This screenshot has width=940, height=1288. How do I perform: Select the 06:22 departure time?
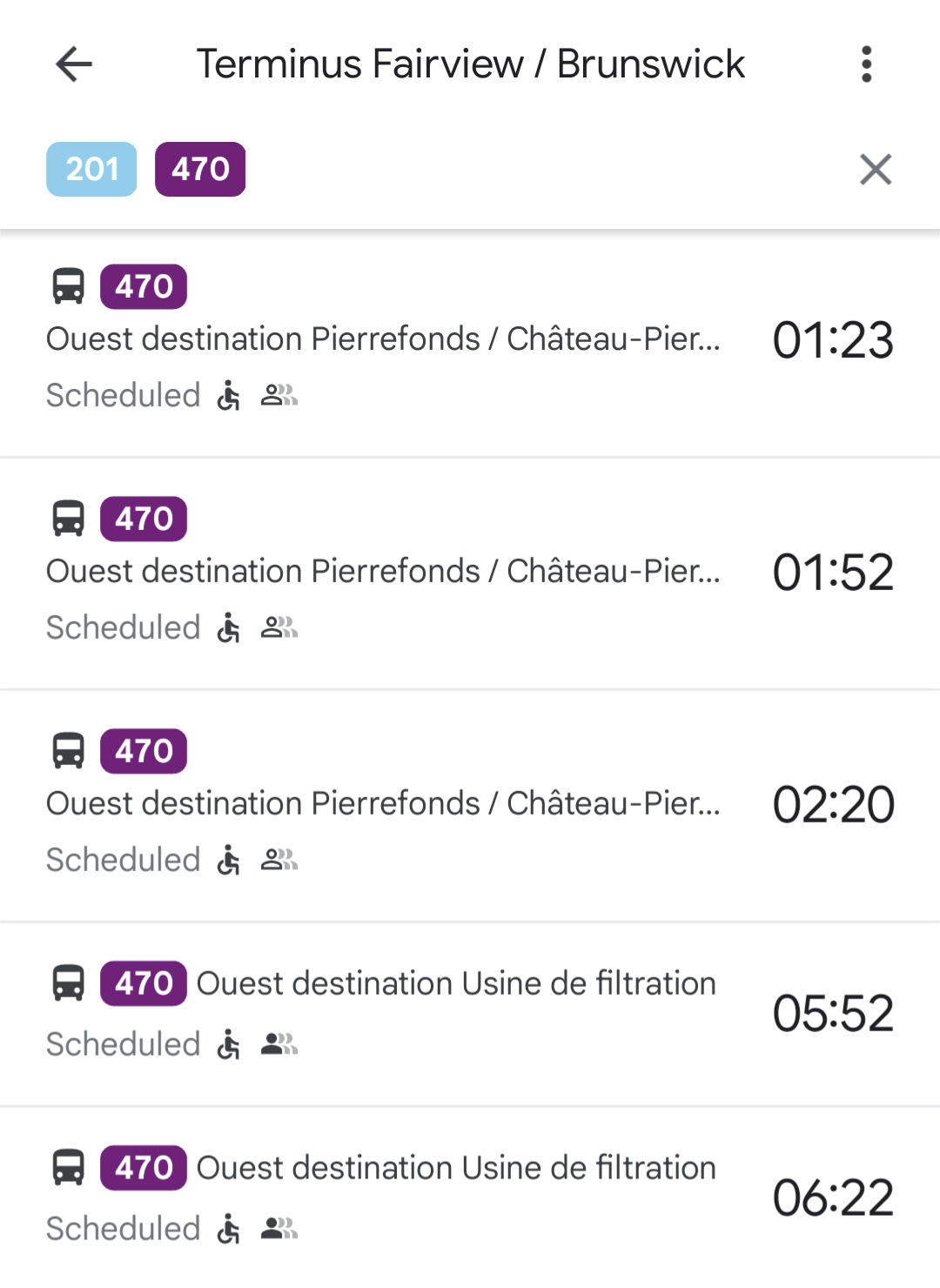(833, 1198)
